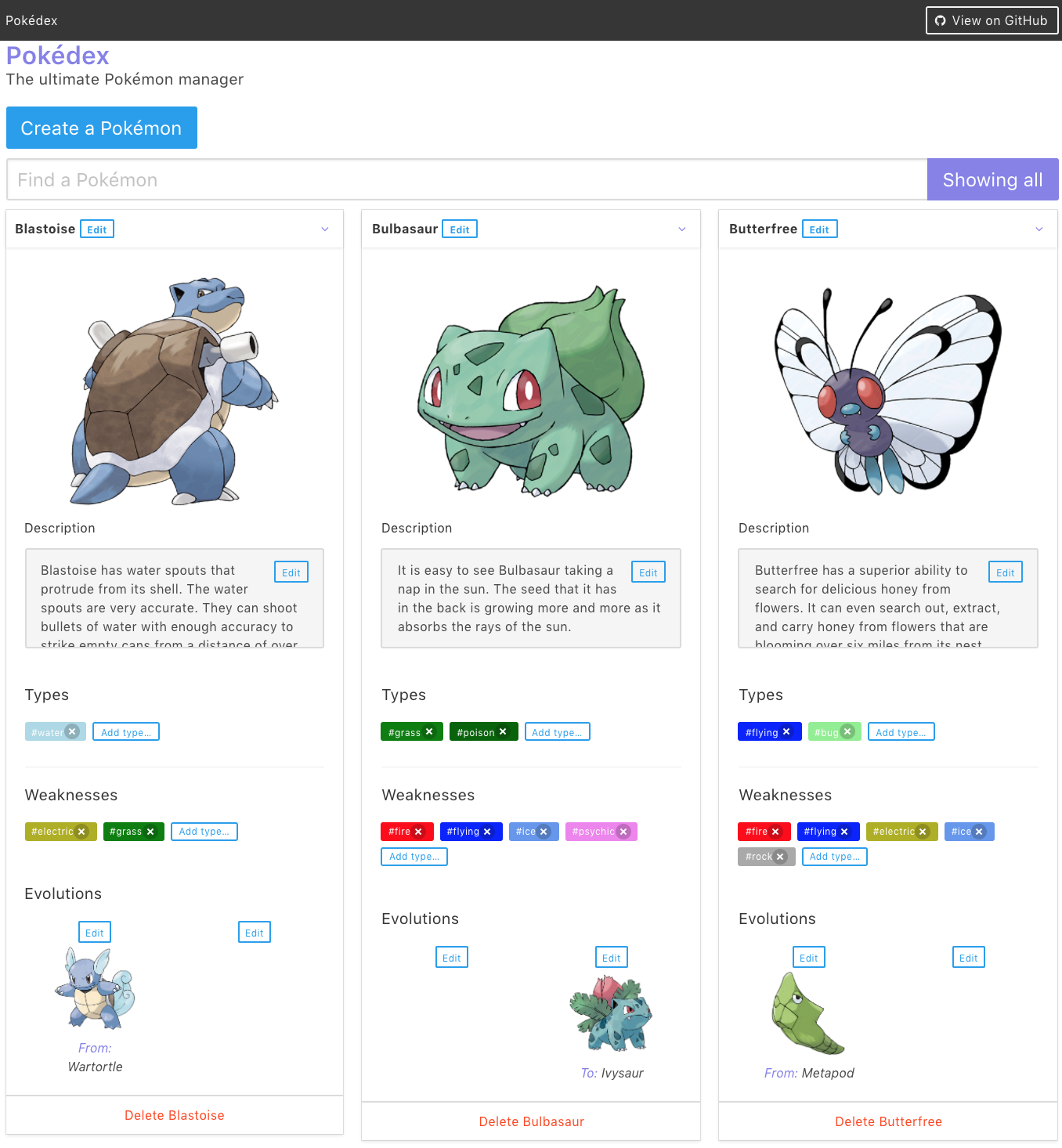Remove #rock weakness from Butterfree
This screenshot has height=1148, width=1062.
(x=780, y=857)
